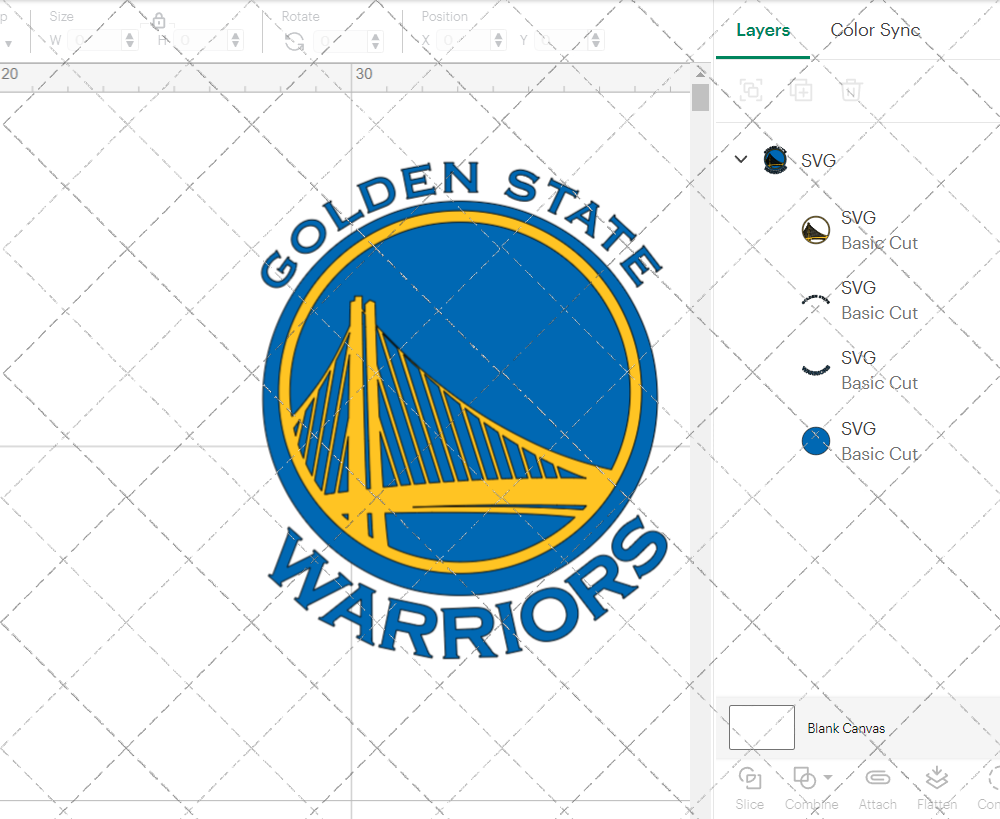
Task: Click the Slice tool icon
Action: (x=749, y=779)
